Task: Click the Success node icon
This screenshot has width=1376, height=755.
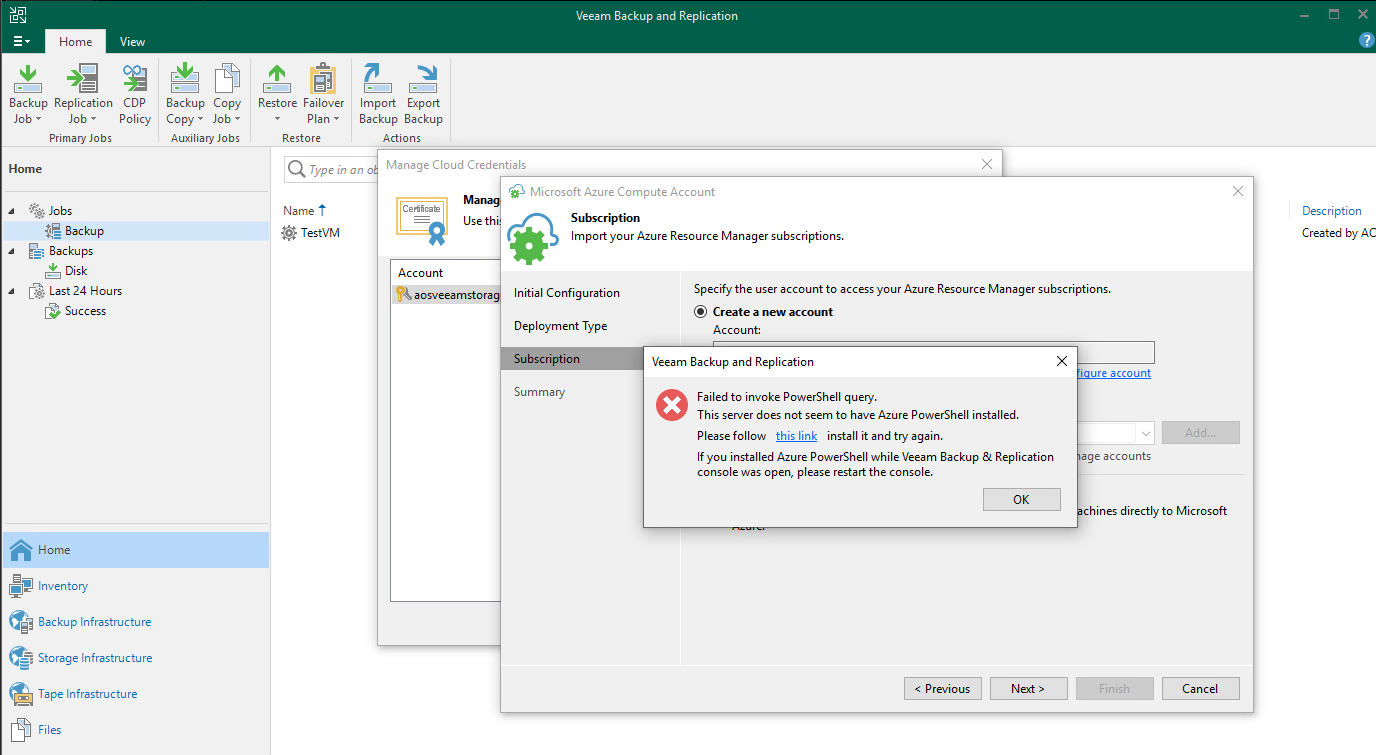Action: point(54,311)
